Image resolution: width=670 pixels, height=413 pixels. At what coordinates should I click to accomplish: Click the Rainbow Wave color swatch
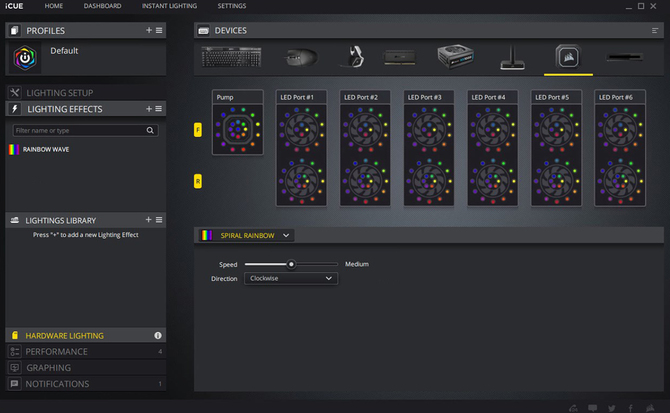tap(14, 149)
